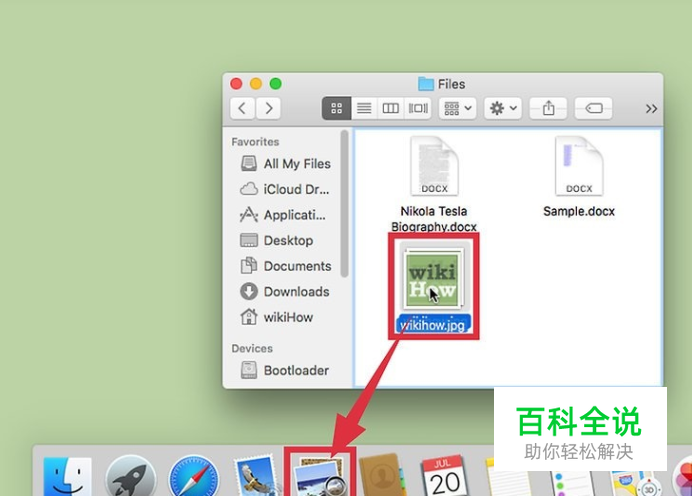
Task: Select the Nikola Tesla Biography.docx file icon
Action: 434,166
